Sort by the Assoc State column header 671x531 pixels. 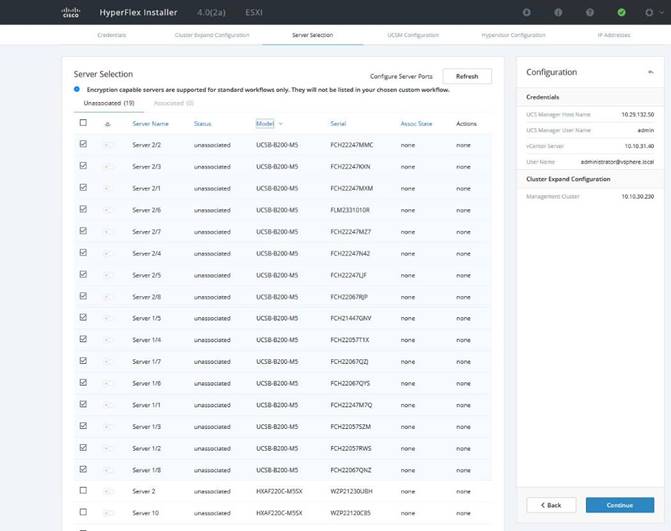pyautogui.click(x=416, y=124)
